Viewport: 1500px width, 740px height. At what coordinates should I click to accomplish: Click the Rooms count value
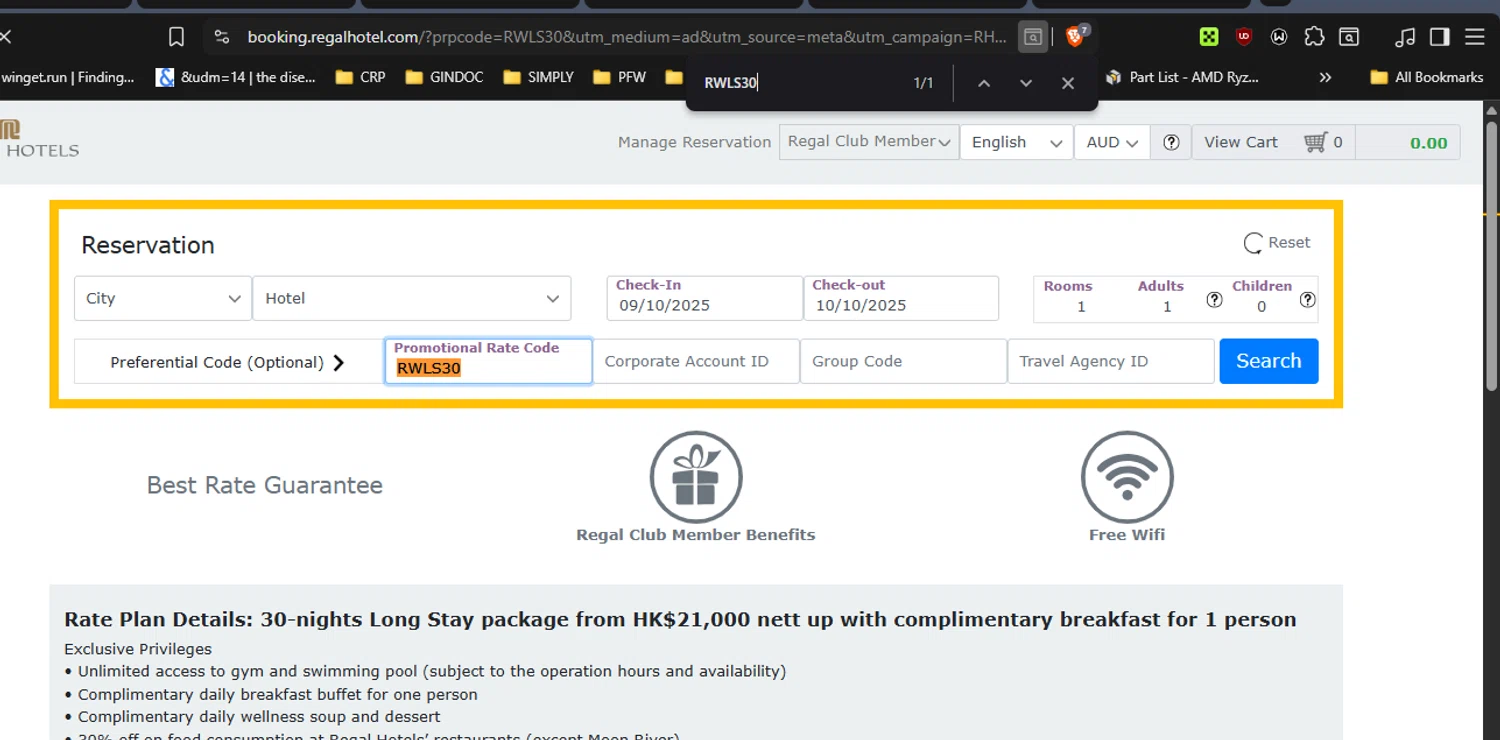[1081, 307]
